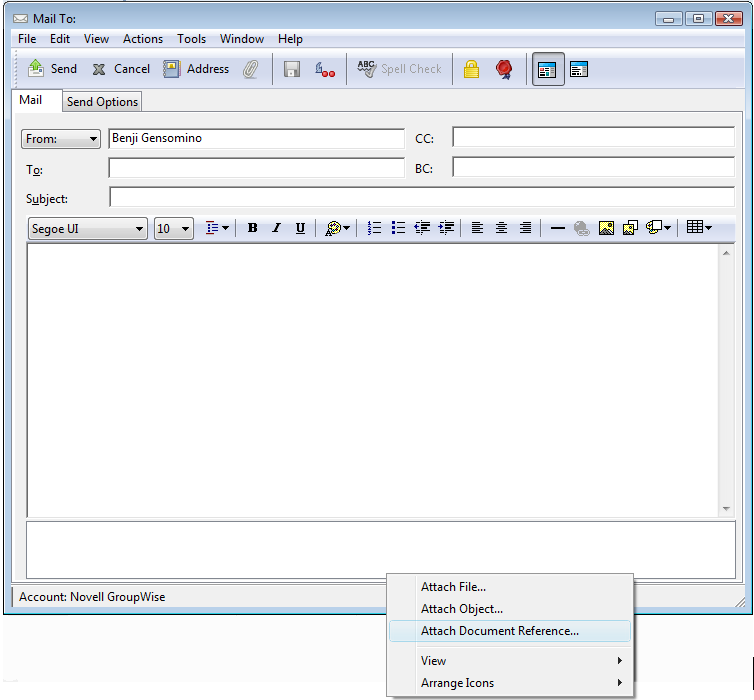Align text left

click(477, 228)
